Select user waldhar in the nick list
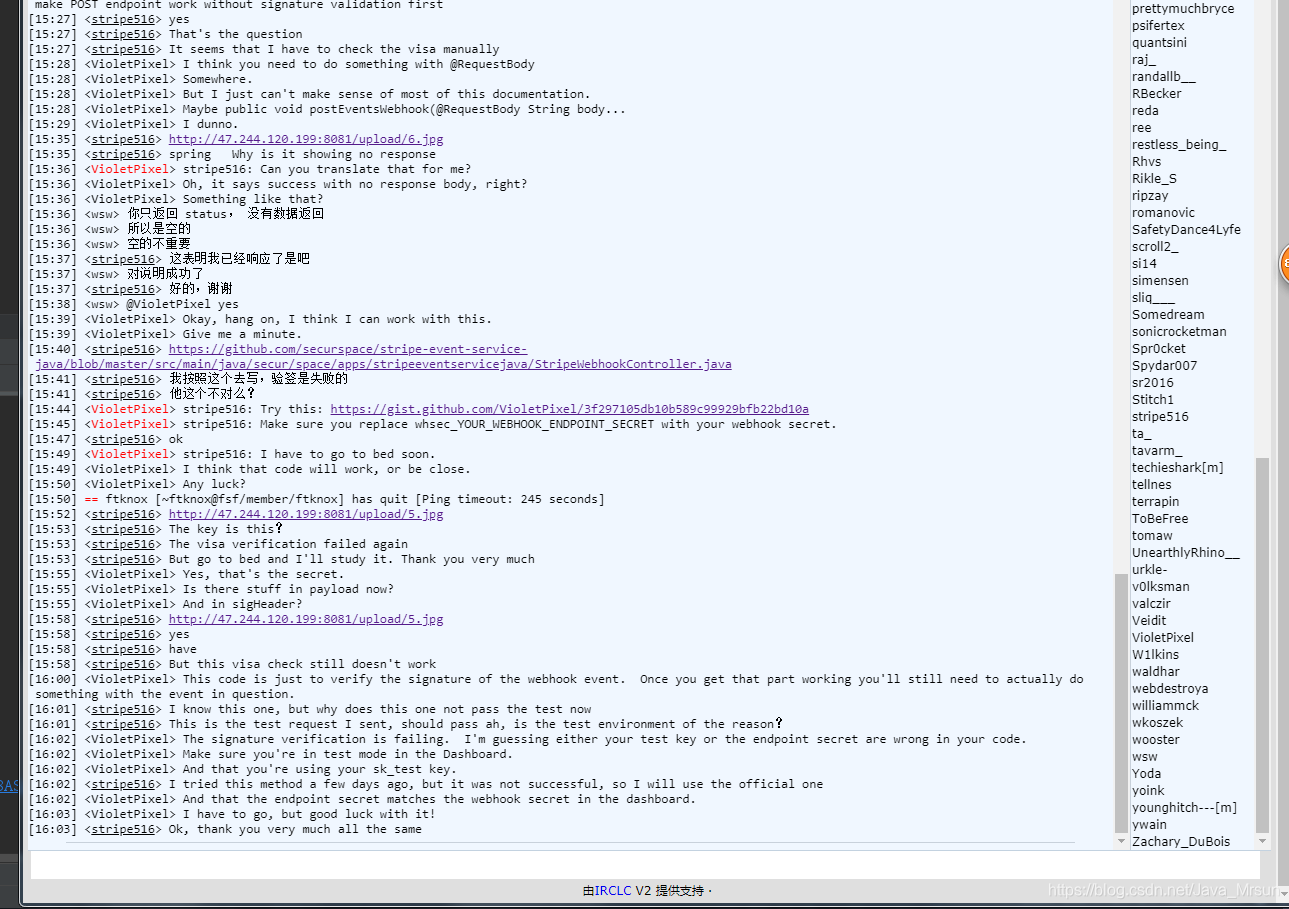This screenshot has width=1289, height=909. click(x=1156, y=672)
